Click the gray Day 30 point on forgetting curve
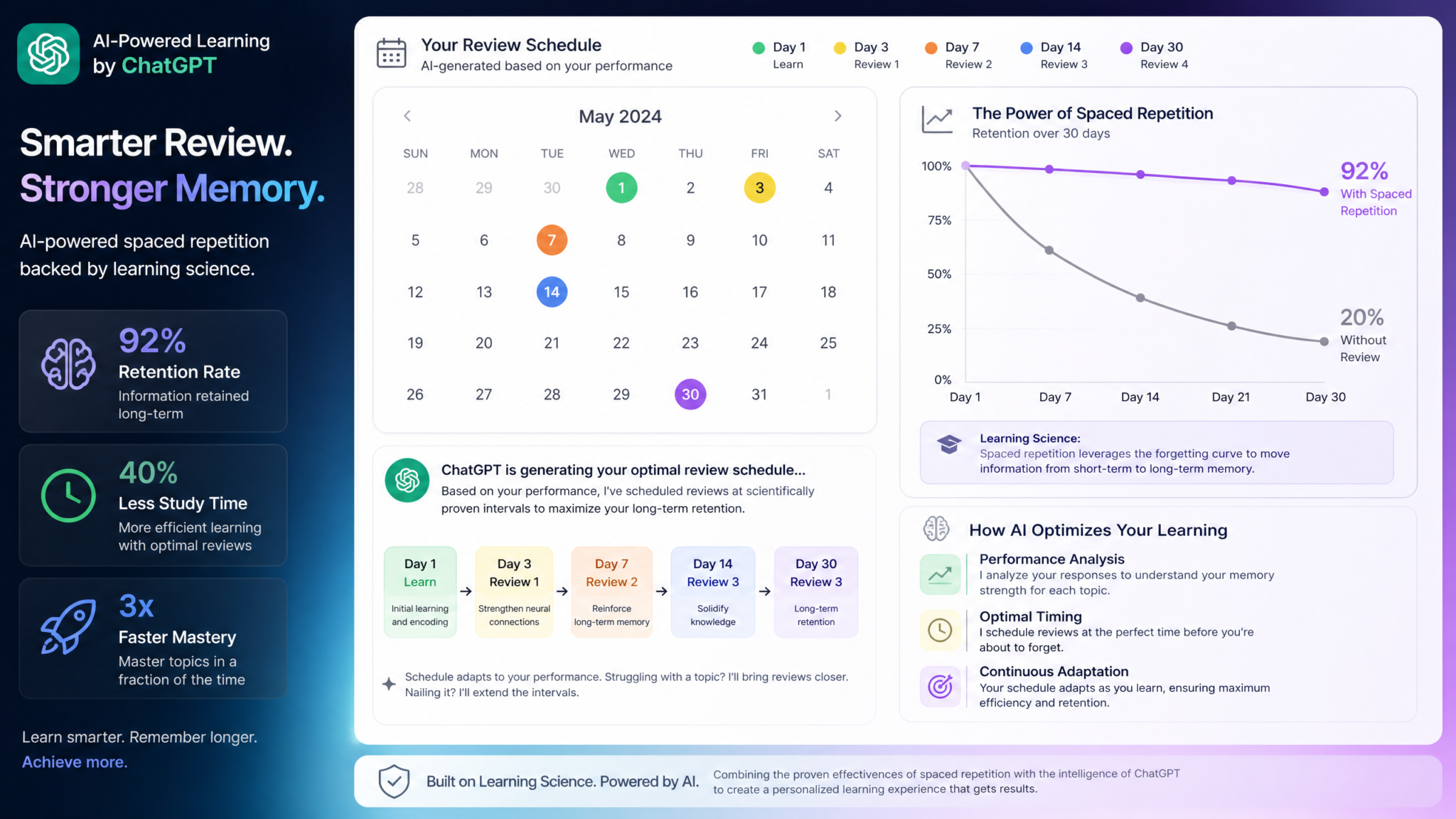1456x819 pixels. 1324,342
